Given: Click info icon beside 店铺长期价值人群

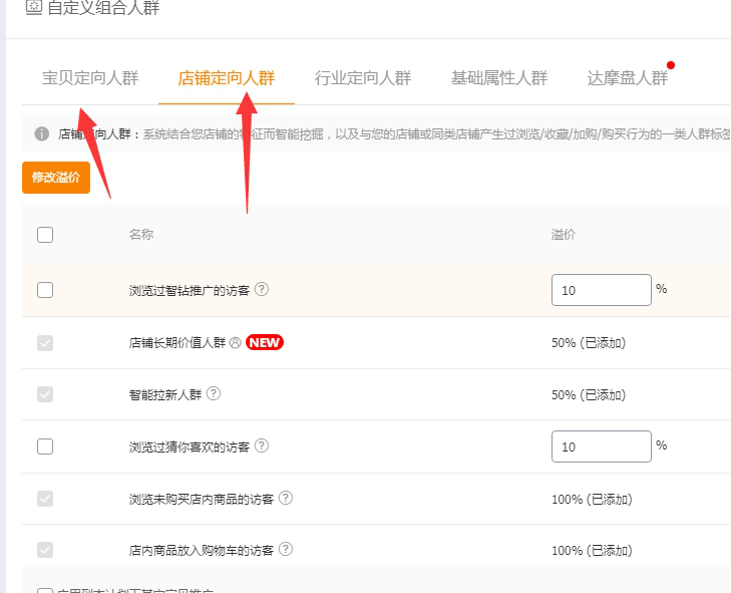Looking at the screenshot, I should [236, 342].
